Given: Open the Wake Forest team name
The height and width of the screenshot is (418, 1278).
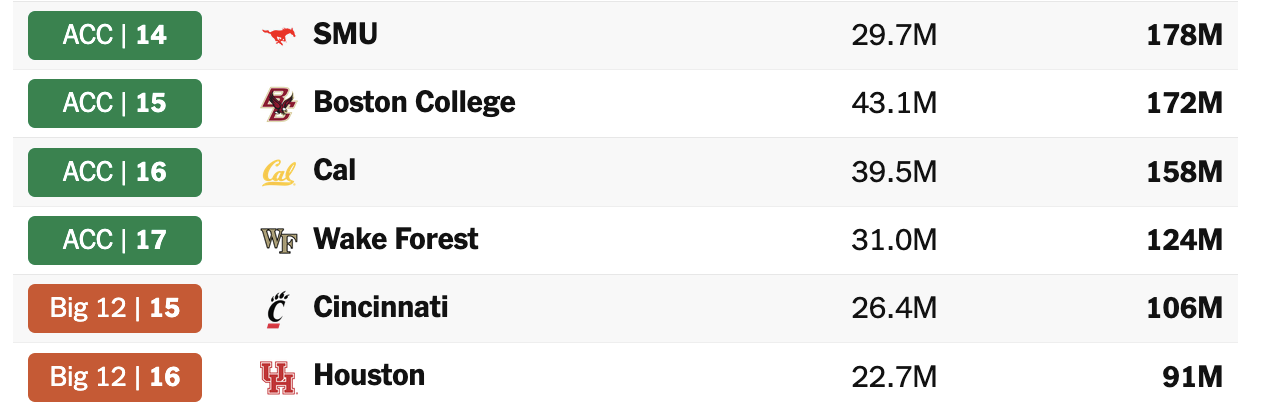Looking at the screenshot, I should (396, 239).
